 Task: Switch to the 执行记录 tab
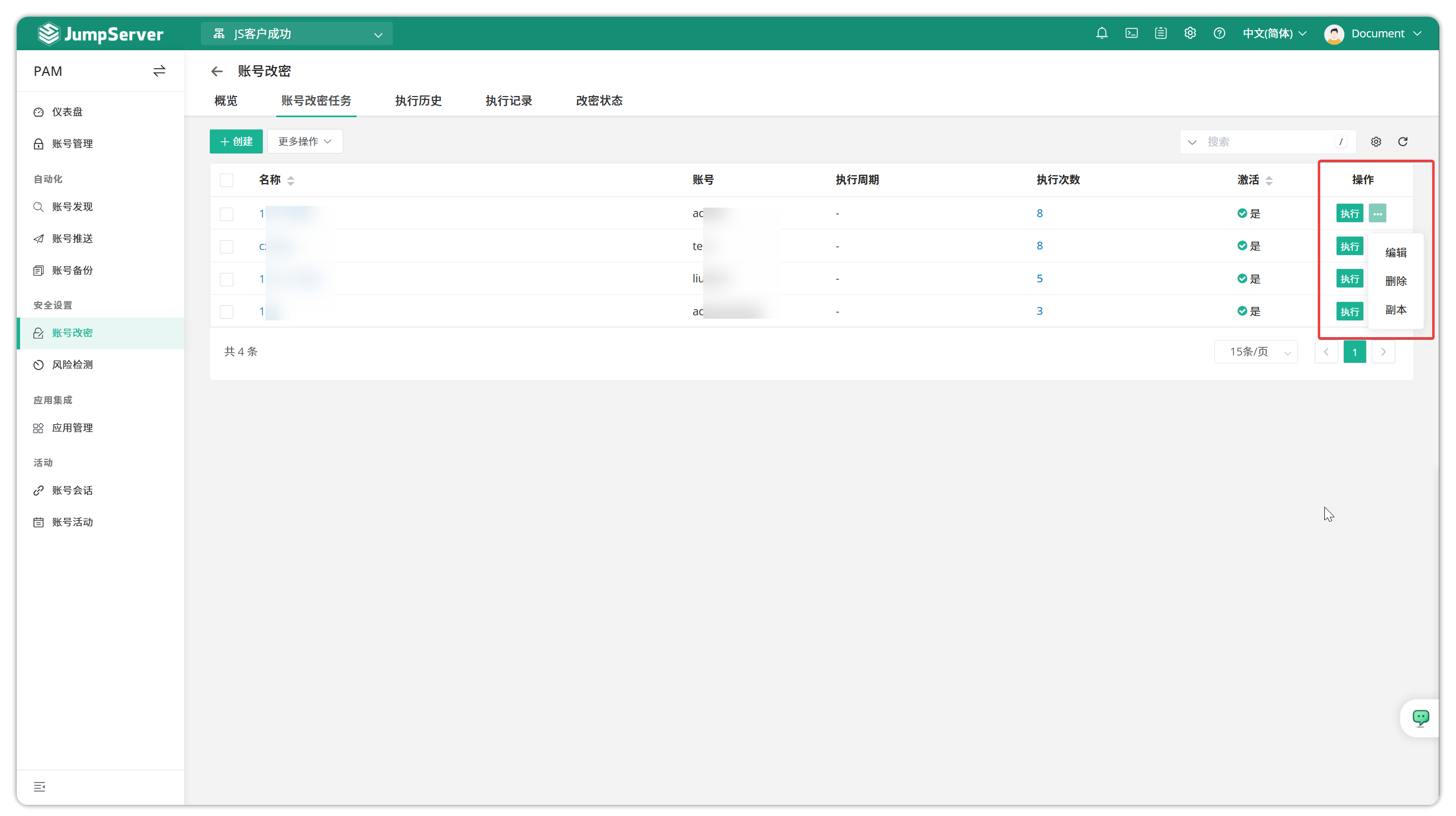(509, 100)
